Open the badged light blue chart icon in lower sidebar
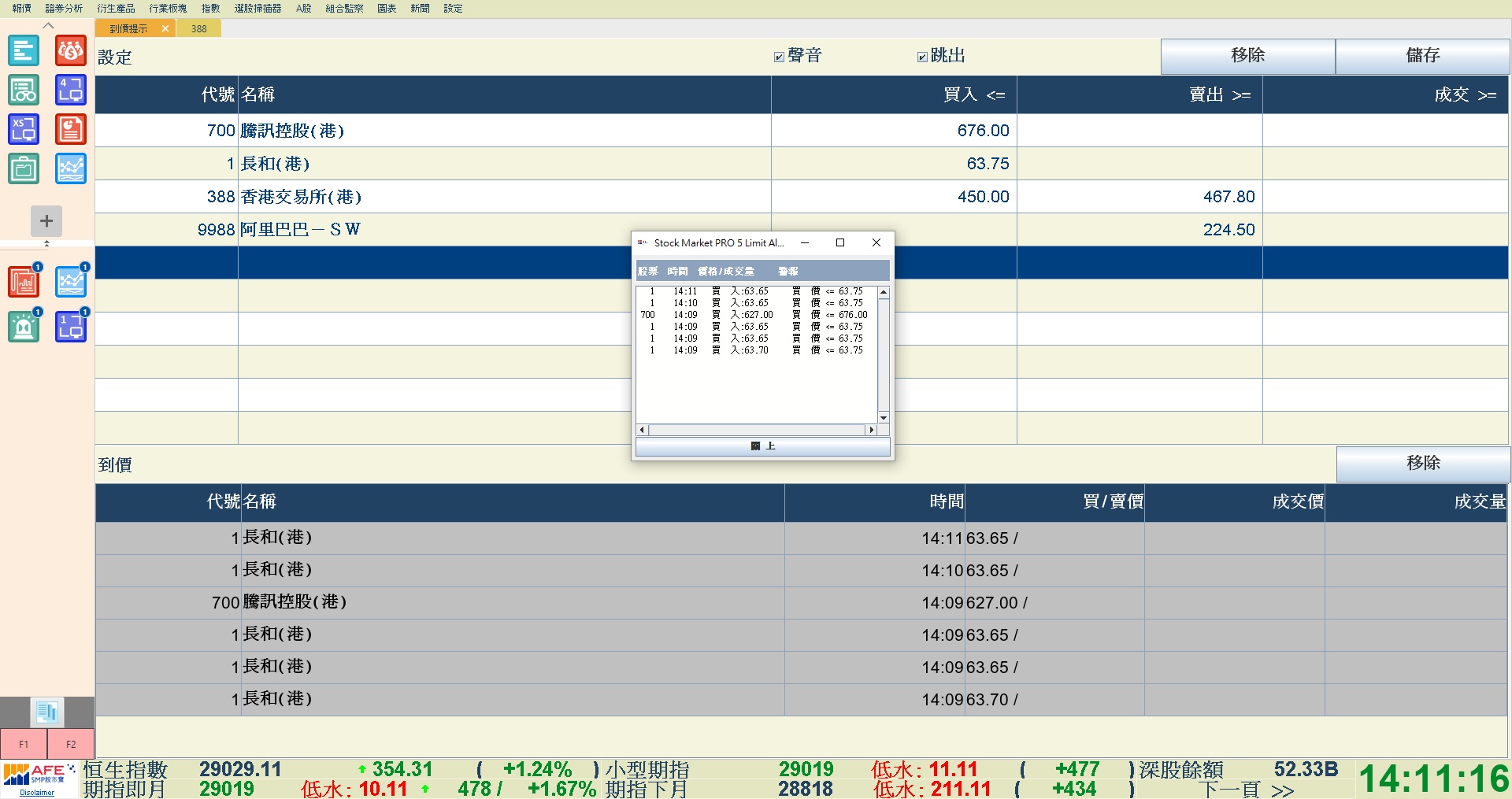This screenshot has height=799, width=1512. tap(71, 282)
